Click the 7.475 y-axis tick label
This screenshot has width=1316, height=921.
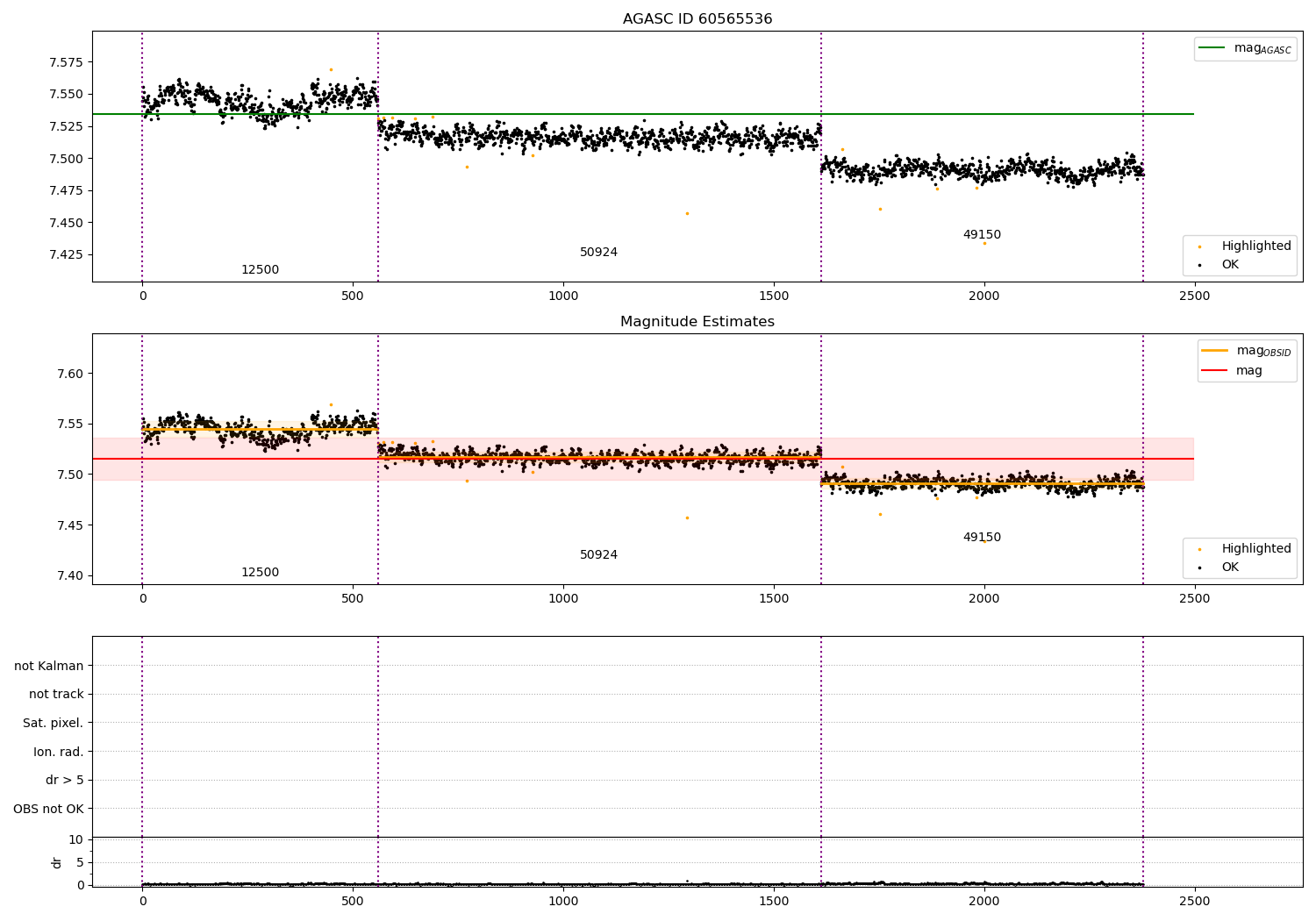tap(67, 190)
